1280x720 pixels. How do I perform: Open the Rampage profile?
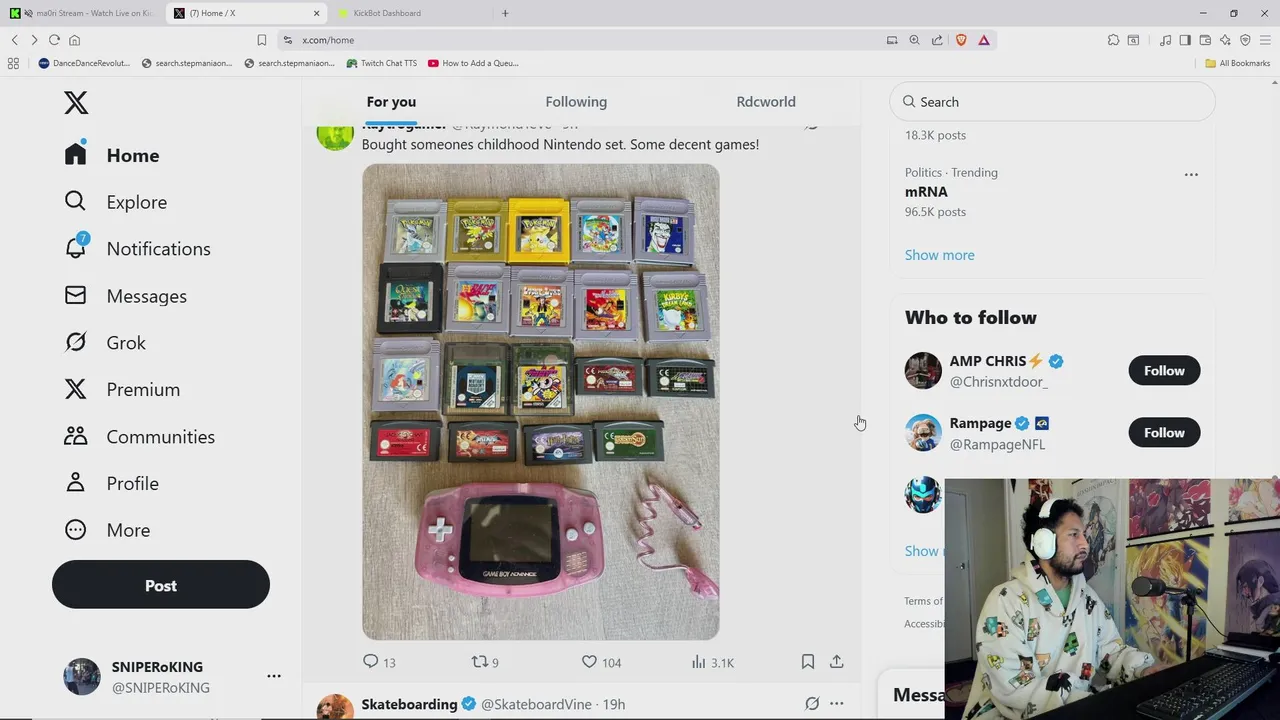click(980, 423)
